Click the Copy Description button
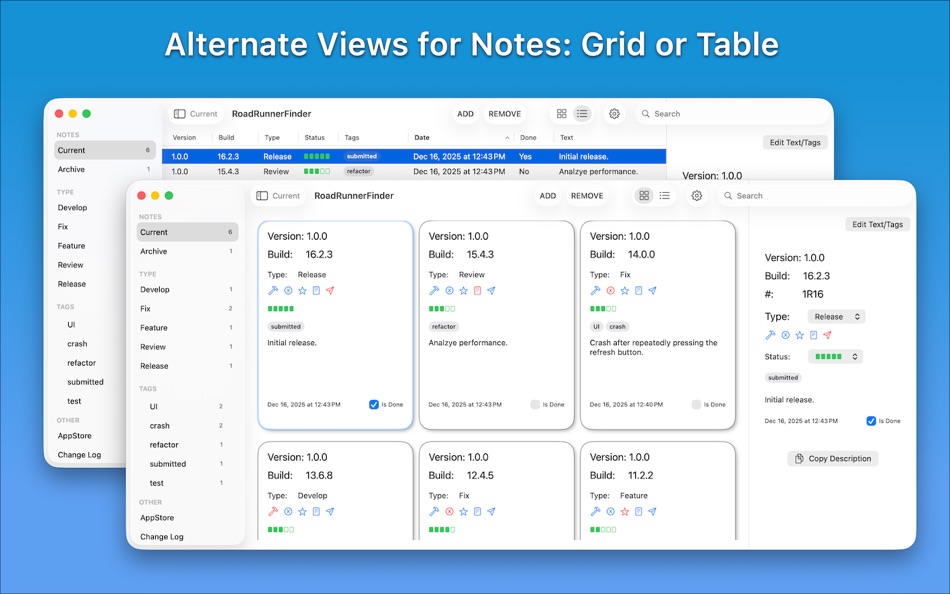 [833, 458]
